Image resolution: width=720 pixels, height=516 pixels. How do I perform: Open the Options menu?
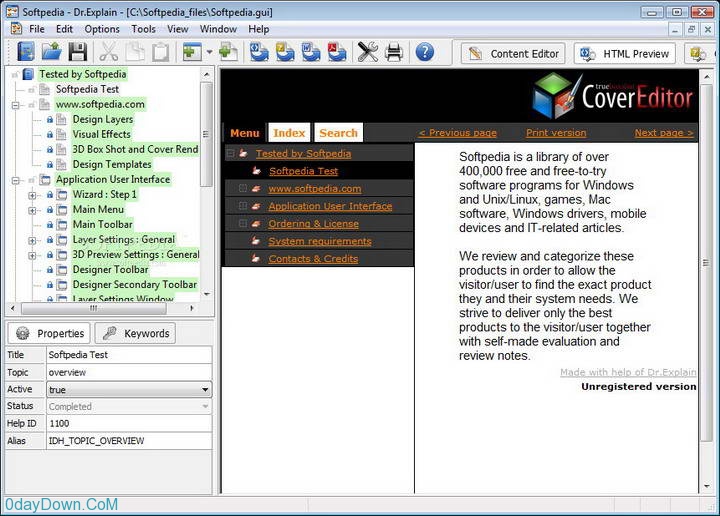(102, 29)
